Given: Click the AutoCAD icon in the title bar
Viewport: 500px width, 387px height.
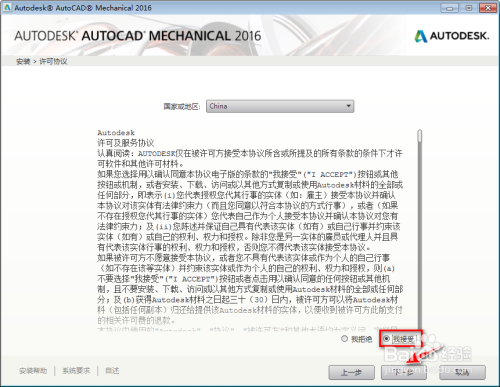Looking at the screenshot, I should pyautogui.click(x=7, y=8).
